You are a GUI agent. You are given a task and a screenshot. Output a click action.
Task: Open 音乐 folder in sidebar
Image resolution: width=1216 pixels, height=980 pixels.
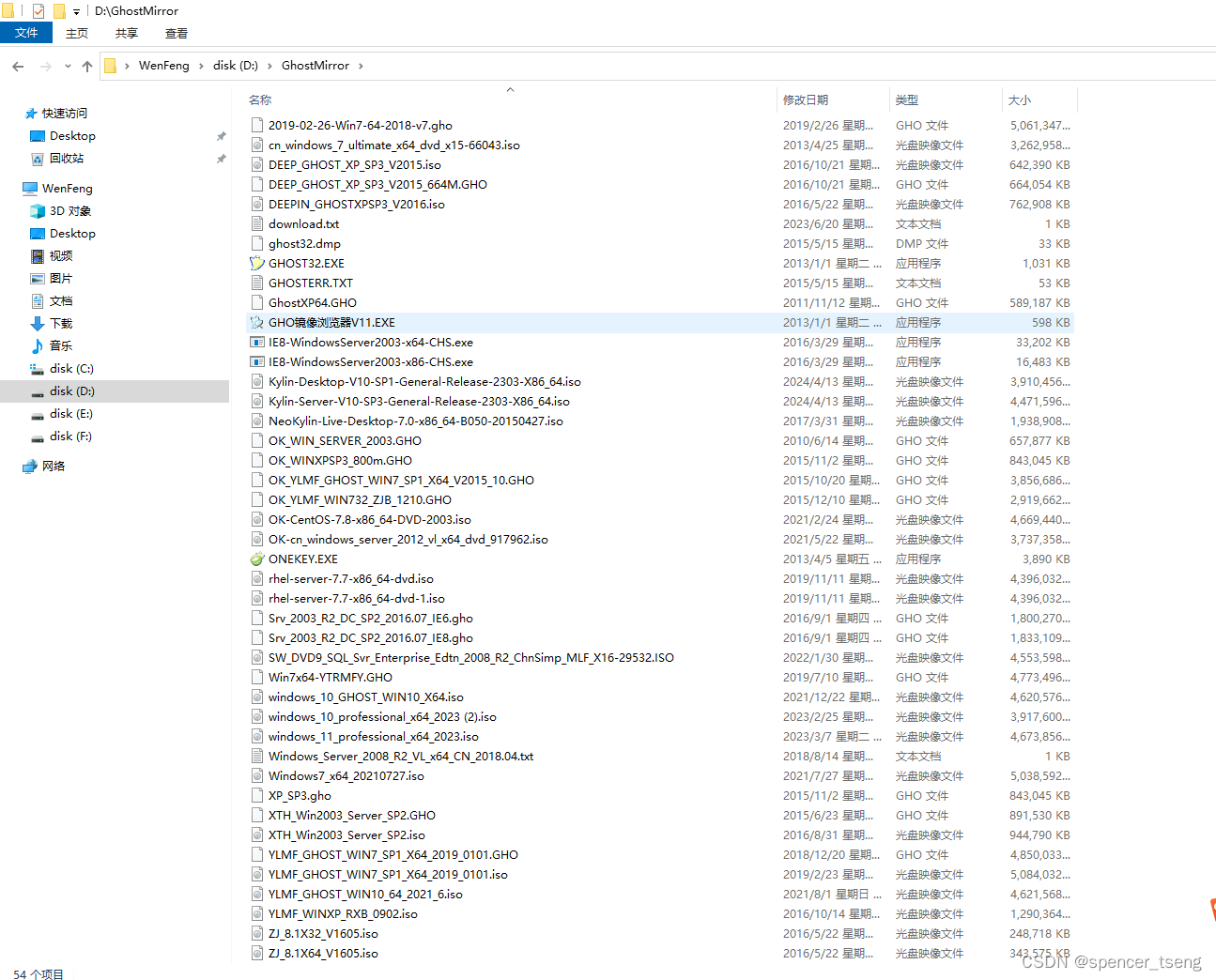(61, 346)
